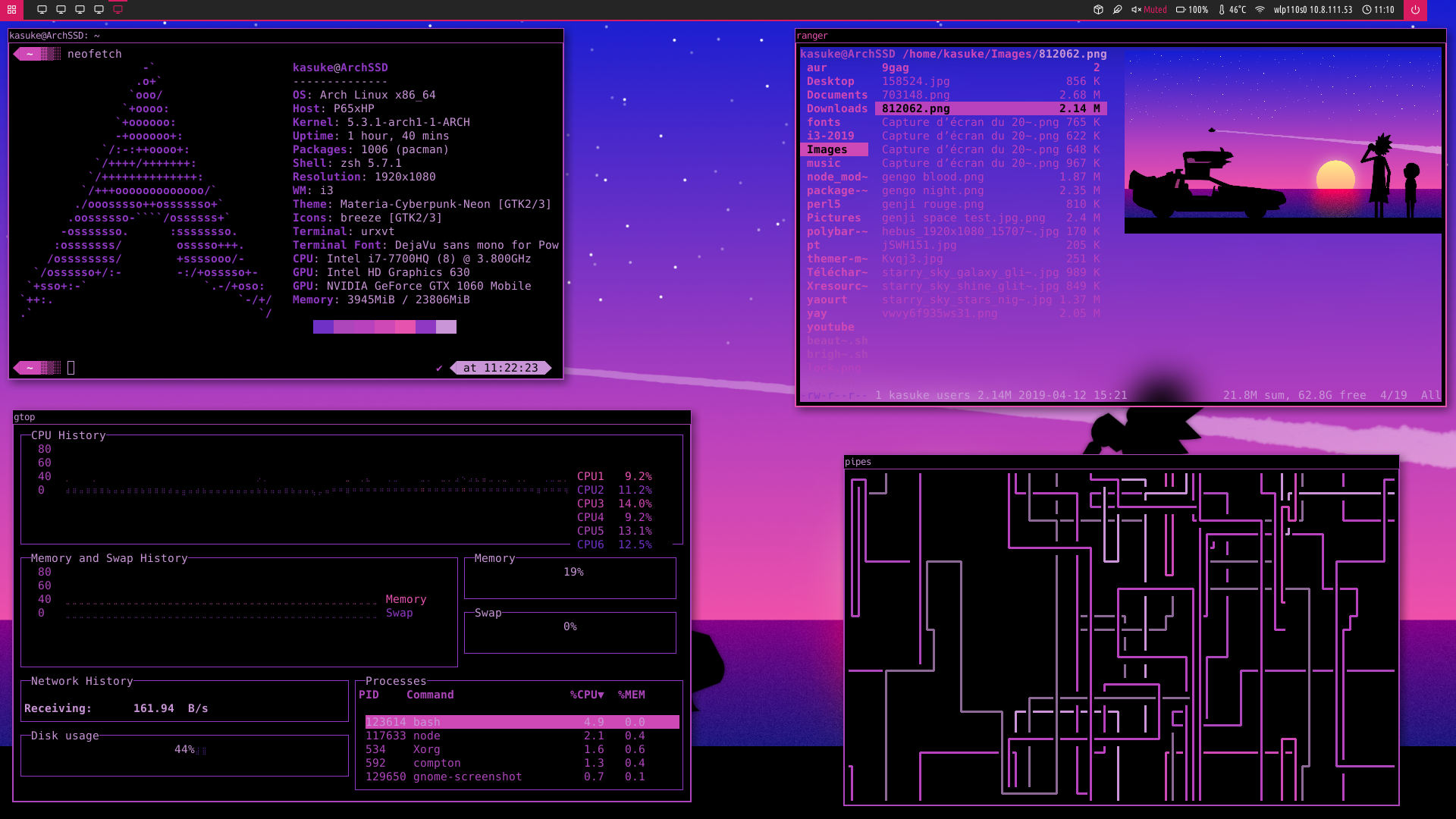
Task: Click the wlp110s0 10.8.111.53 network text
Action: coord(1313,10)
